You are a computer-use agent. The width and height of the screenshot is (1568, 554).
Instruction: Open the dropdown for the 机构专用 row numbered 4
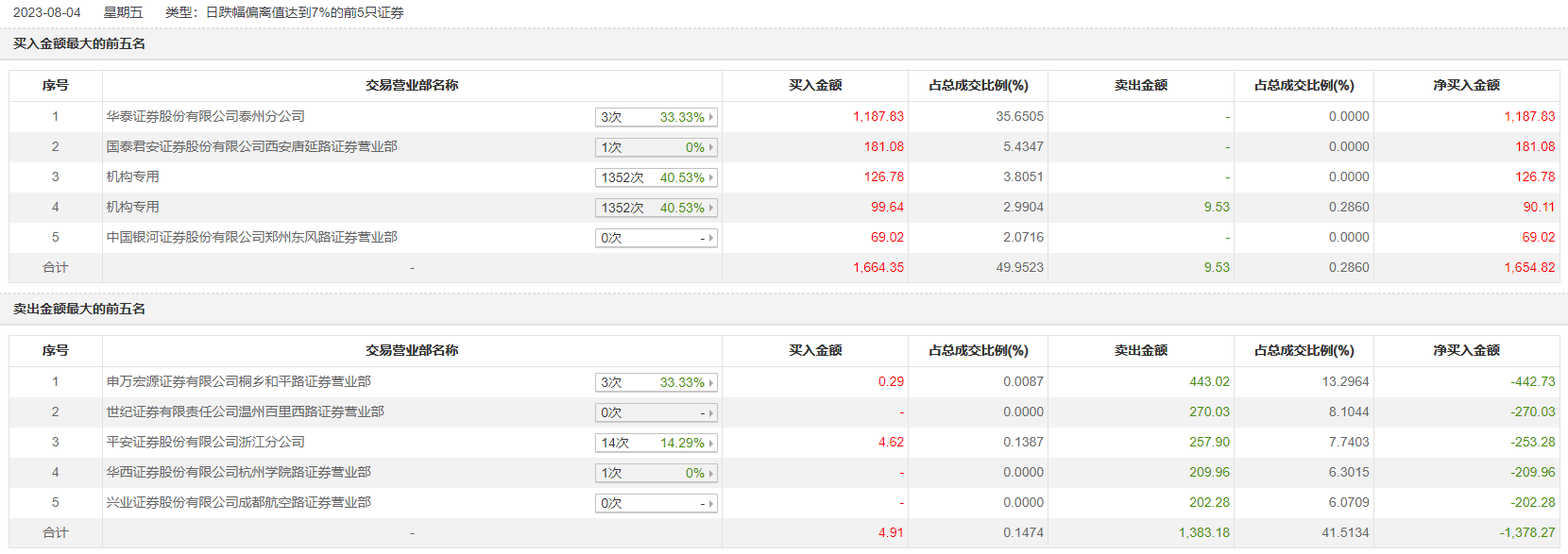[x=656, y=208]
